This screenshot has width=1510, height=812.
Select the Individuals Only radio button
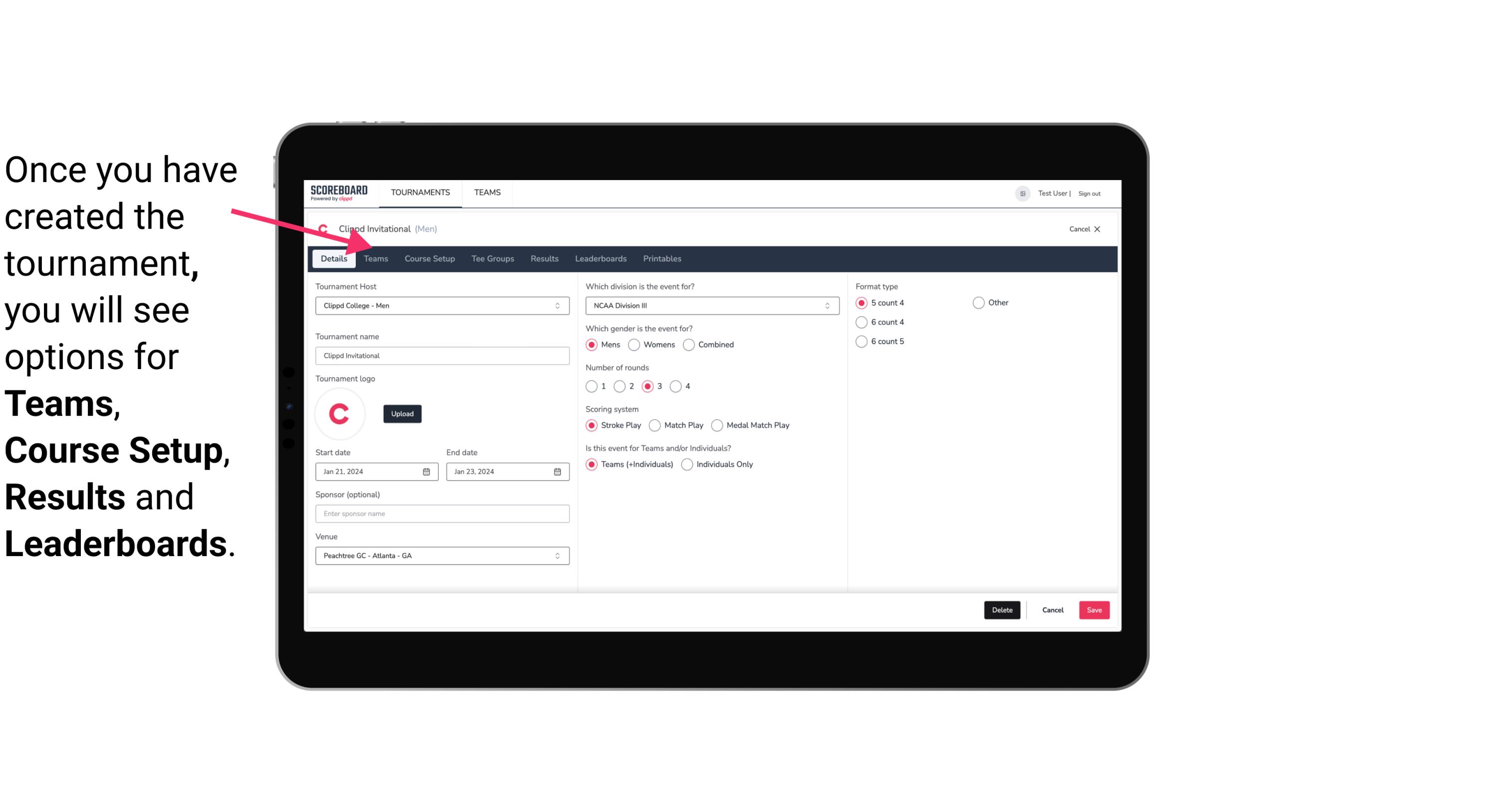pos(687,464)
